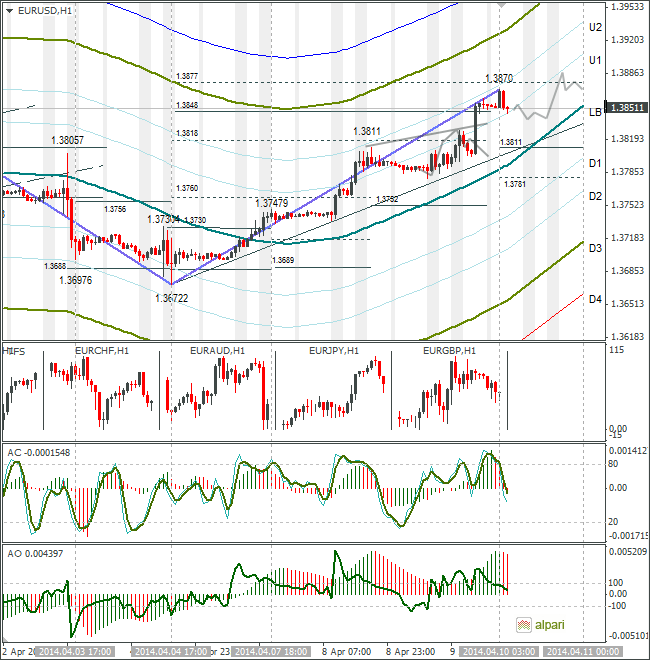Click the D4 level label

[x=595, y=299]
